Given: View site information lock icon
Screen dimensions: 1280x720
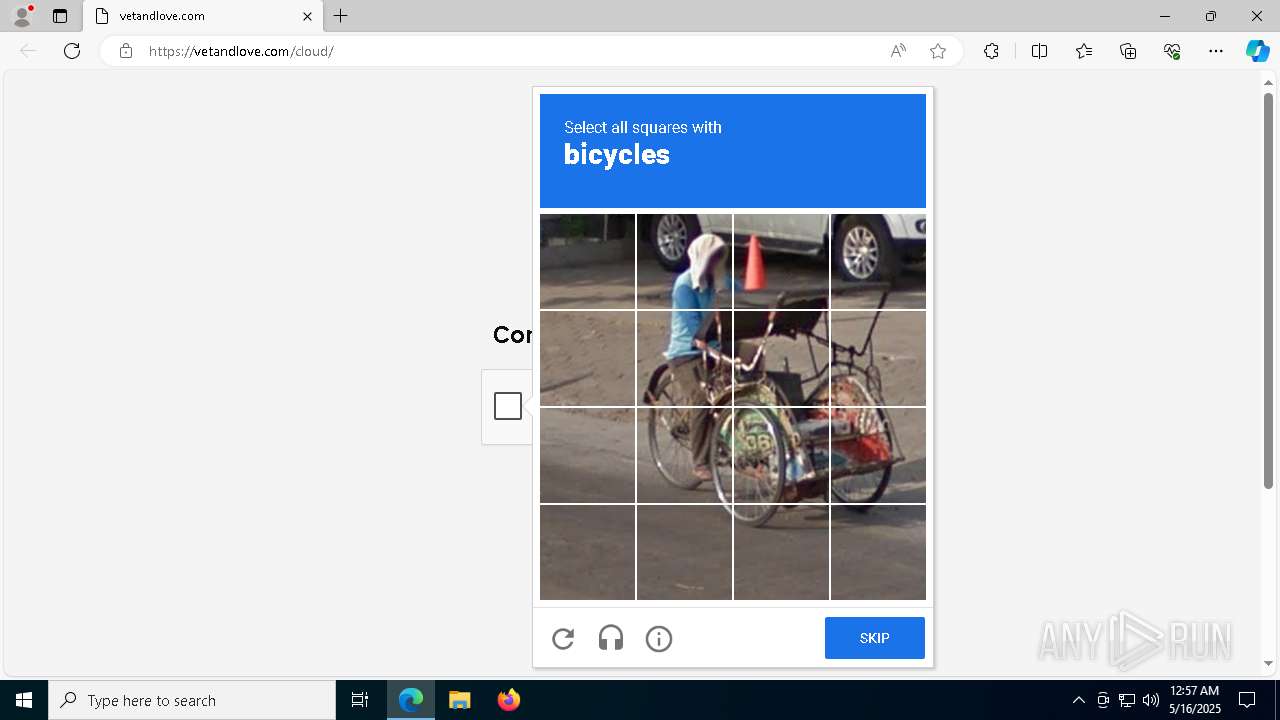Looking at the screenshot, I should (x=126, y=51).
